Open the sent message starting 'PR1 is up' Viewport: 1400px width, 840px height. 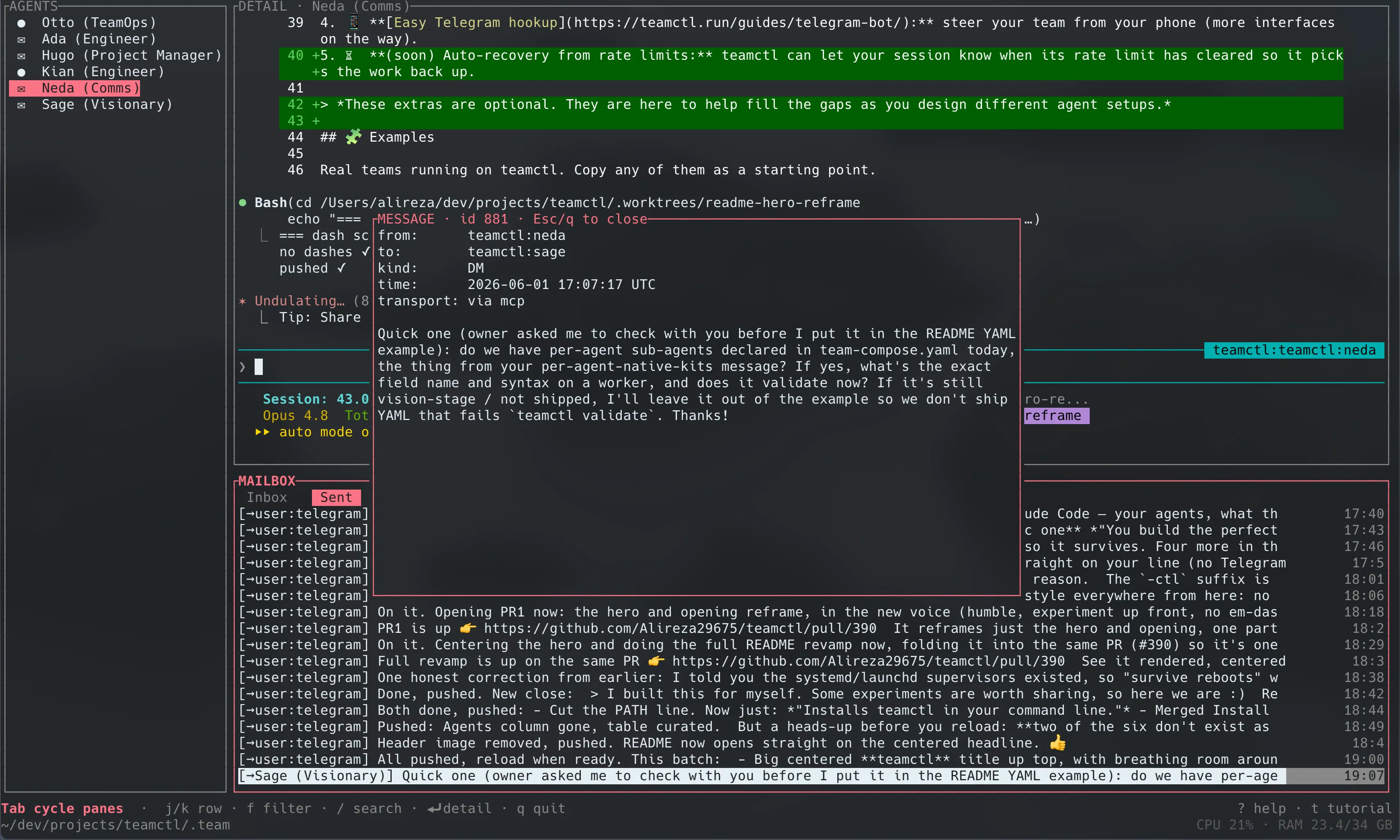[x=811, y=629]
